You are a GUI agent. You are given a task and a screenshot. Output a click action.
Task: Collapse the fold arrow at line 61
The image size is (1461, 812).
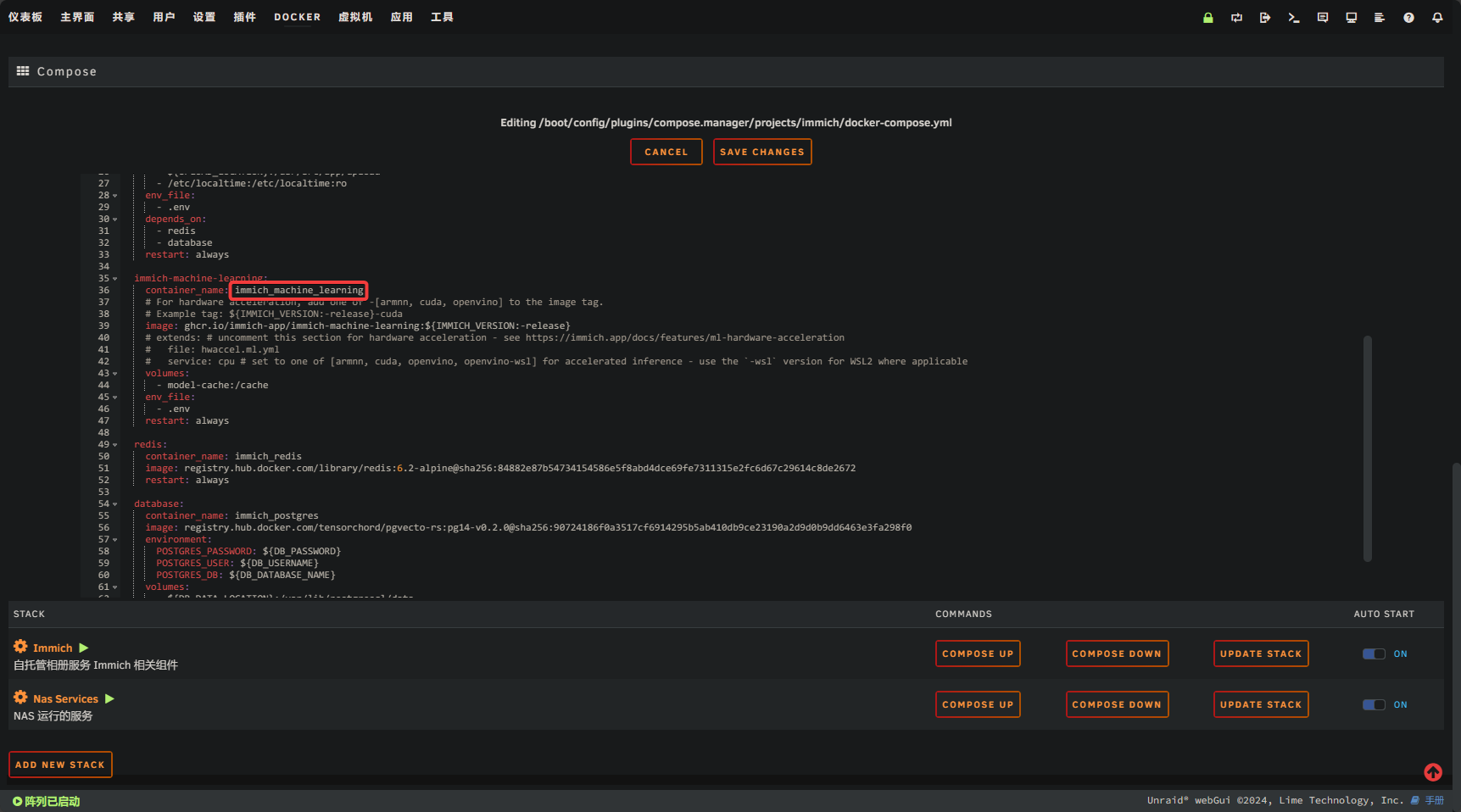[115, 587]
